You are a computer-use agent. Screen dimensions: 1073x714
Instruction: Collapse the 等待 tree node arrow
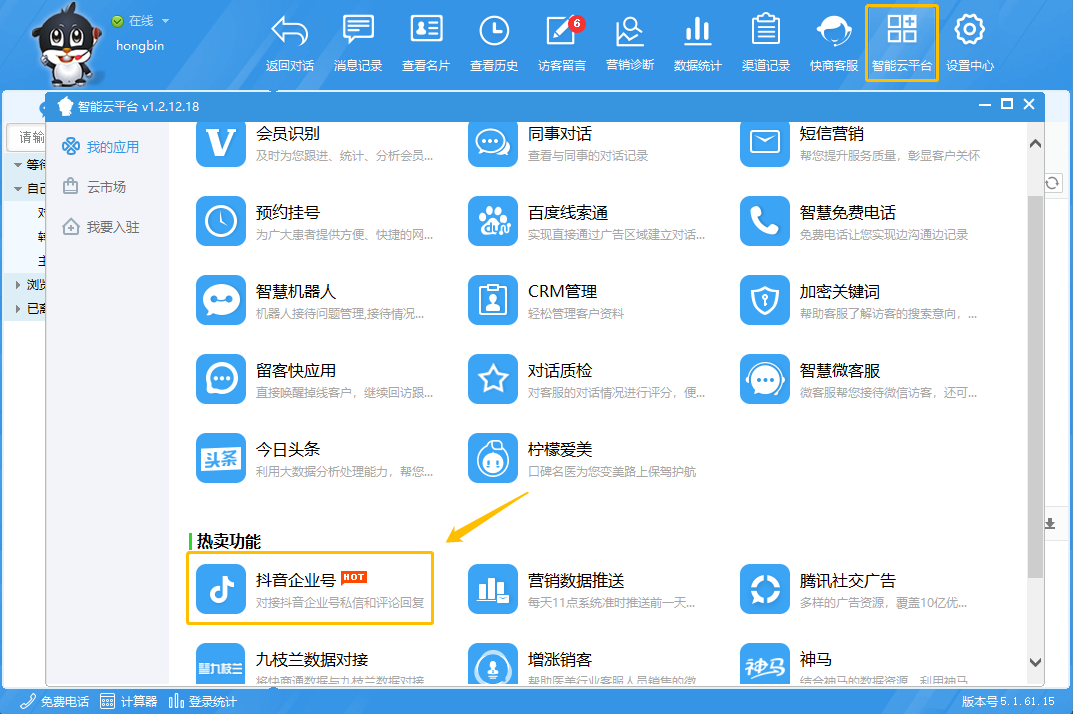pos(18,164)
